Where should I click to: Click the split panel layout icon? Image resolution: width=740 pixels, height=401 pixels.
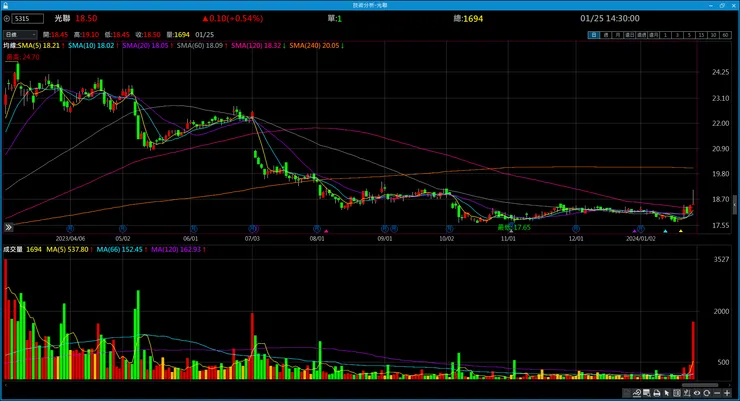tap(677, 393)
